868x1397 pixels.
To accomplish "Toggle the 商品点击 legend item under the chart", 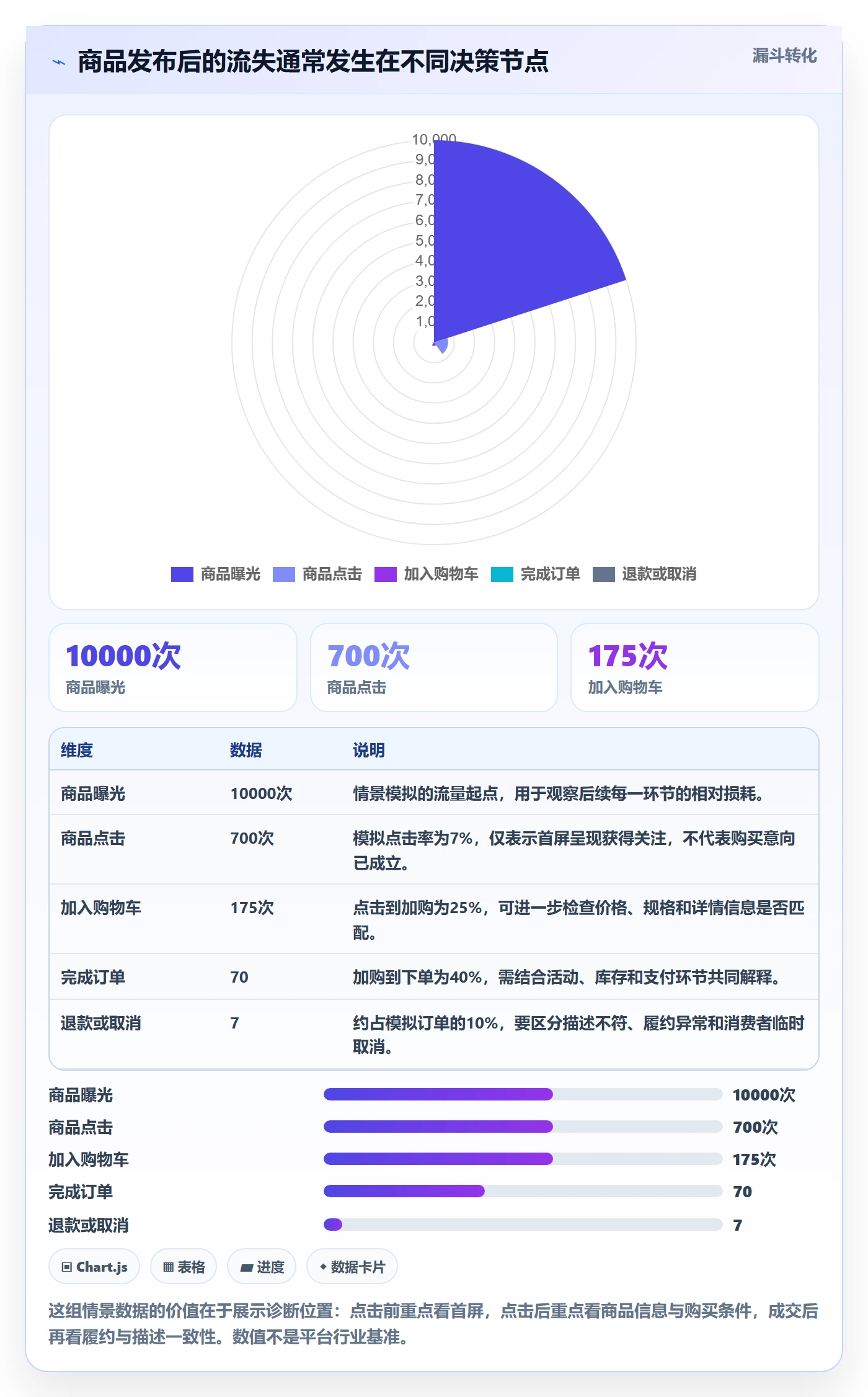I will (317, 574).
